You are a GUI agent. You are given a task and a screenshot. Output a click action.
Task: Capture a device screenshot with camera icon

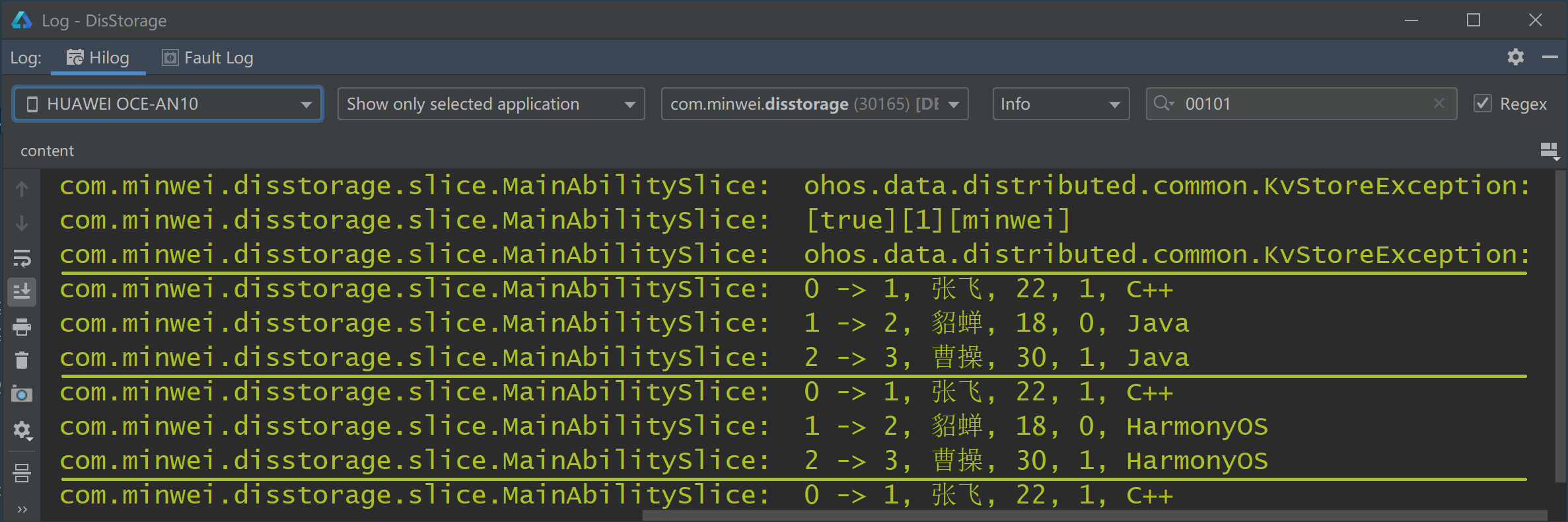[22, 394]
